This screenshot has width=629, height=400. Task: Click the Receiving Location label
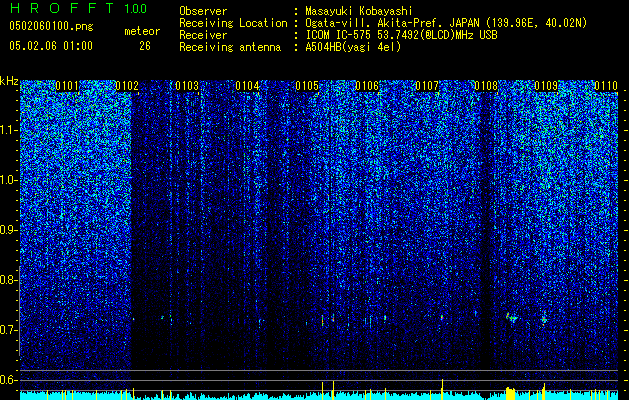[x=233, y=24]
